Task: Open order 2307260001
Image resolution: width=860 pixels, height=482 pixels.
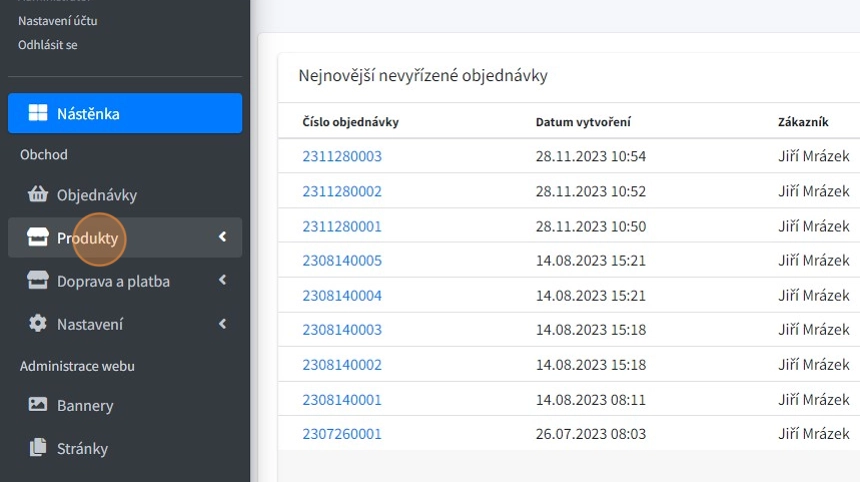Action: pos(342,434)
